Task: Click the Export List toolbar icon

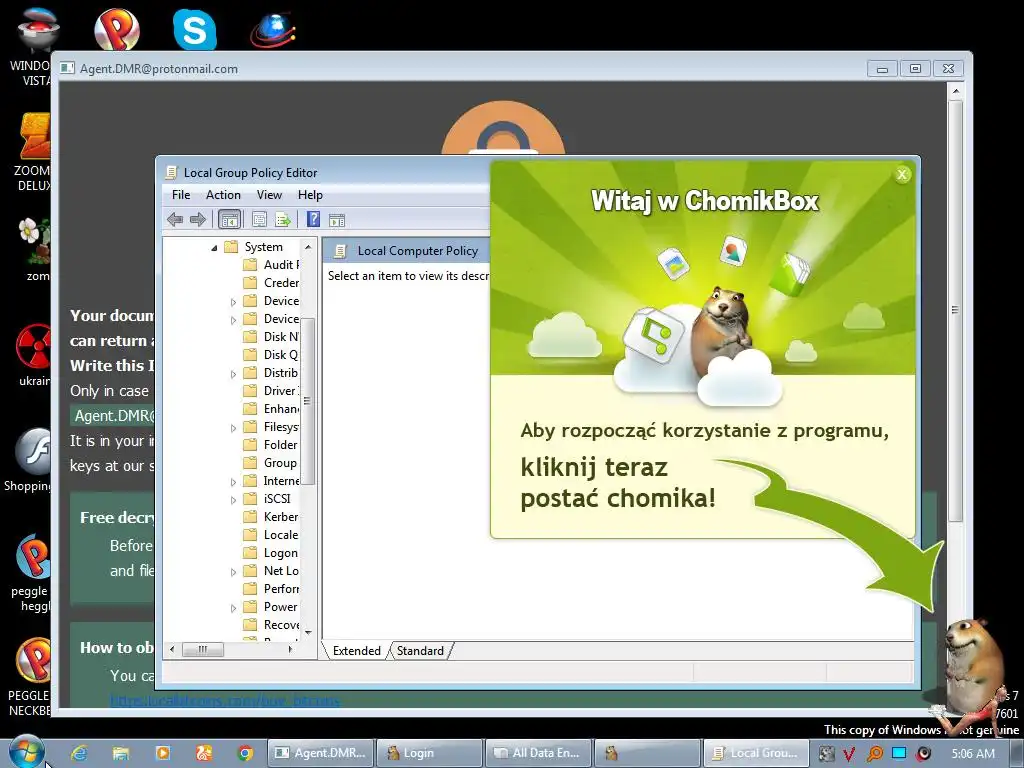Action: 283,219
